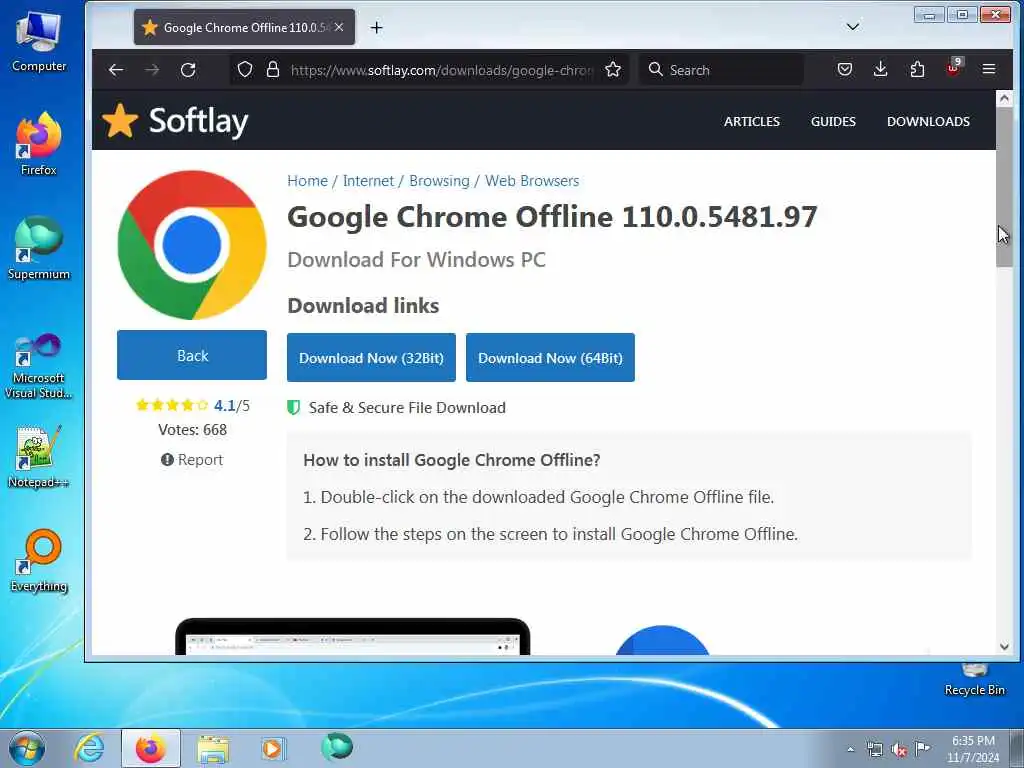Open Windows Explorer from the taskbar

[213, 749]
